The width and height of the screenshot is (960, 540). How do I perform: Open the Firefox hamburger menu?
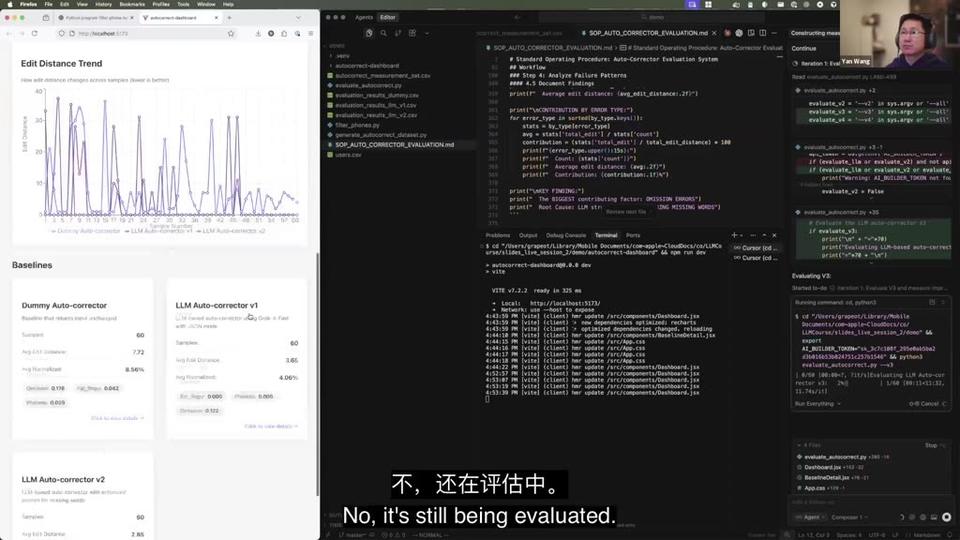[310, 33]
